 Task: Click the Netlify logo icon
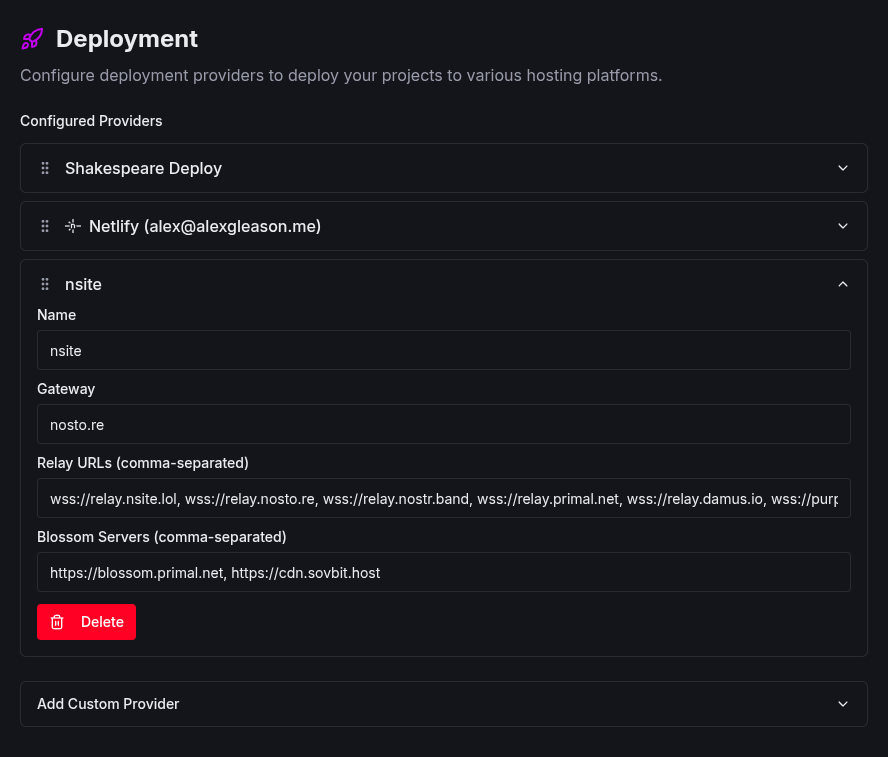(x=73, y=227)
